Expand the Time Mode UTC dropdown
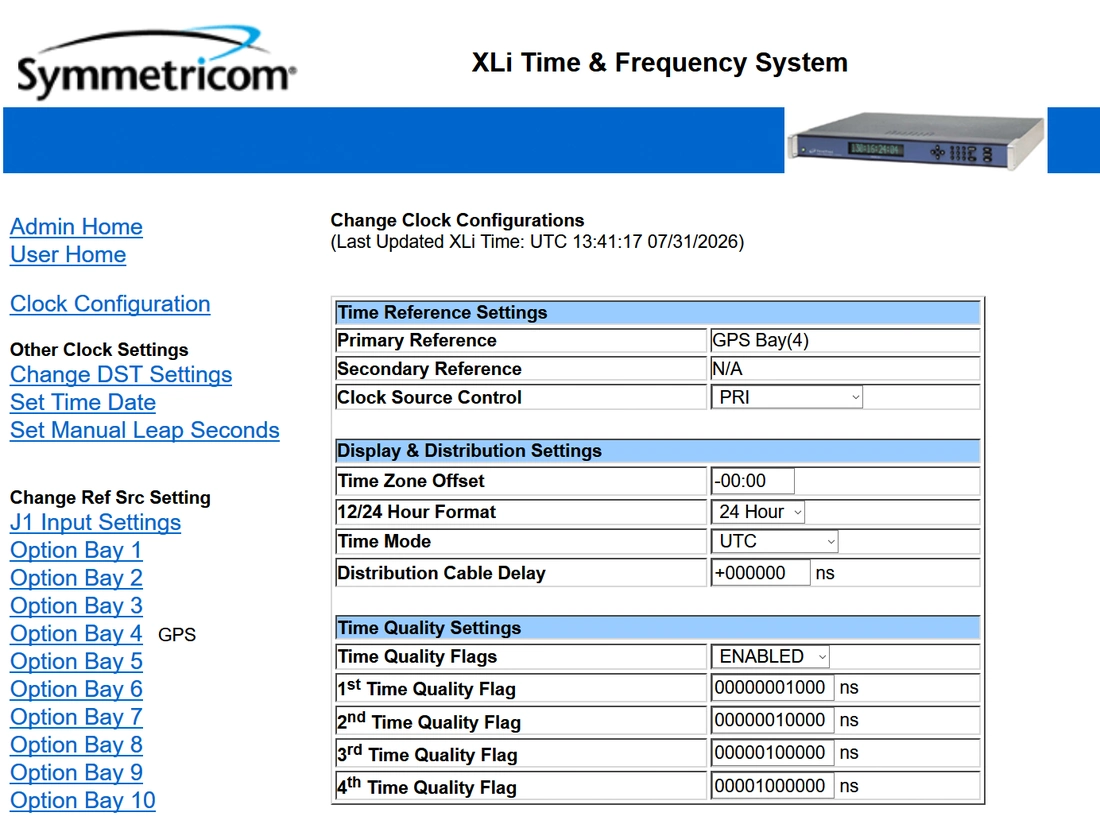 click(775, 541)
